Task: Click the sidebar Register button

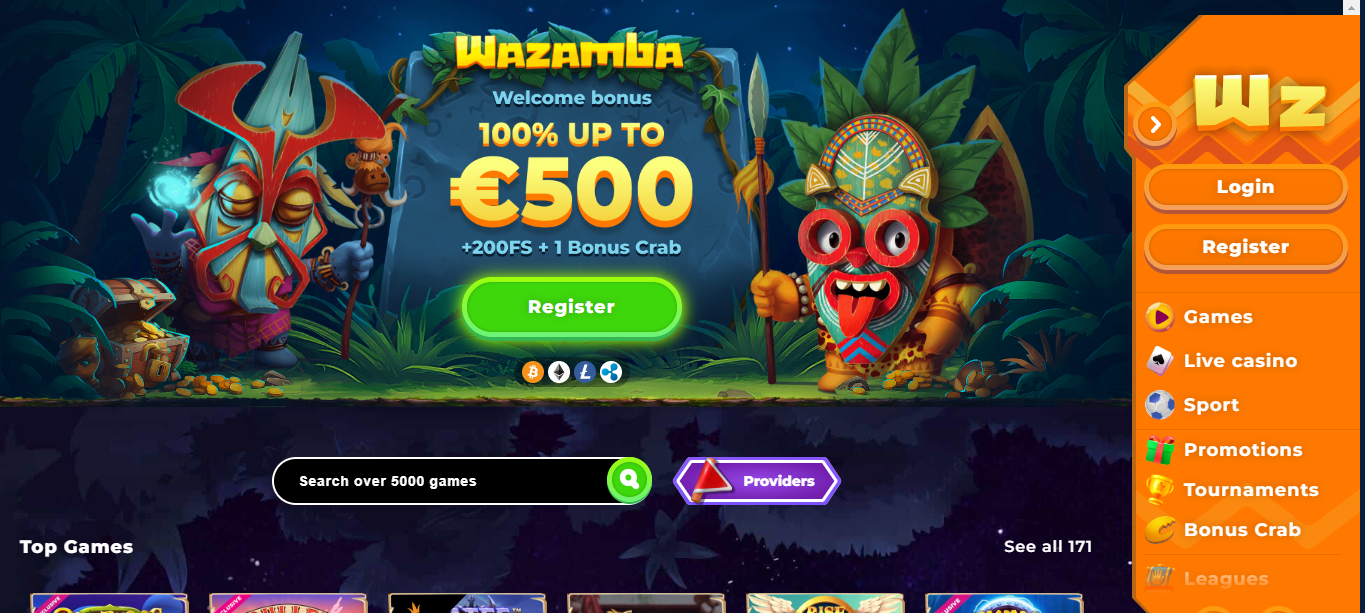Action: click(1246, 247)
